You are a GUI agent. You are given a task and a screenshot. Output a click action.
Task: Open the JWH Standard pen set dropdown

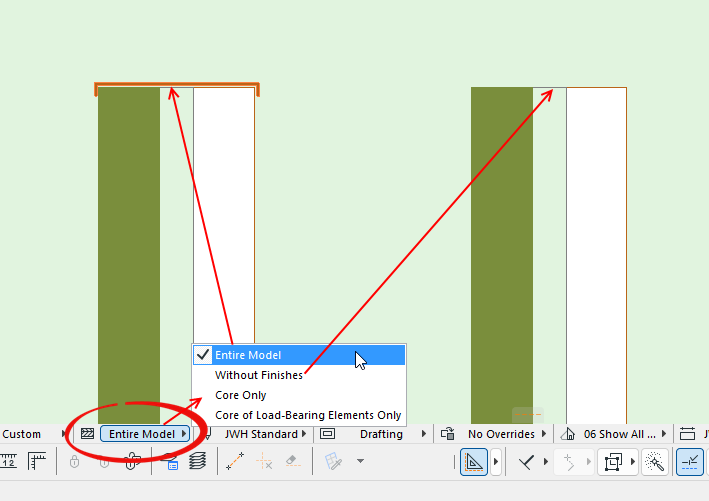point(265,434)
